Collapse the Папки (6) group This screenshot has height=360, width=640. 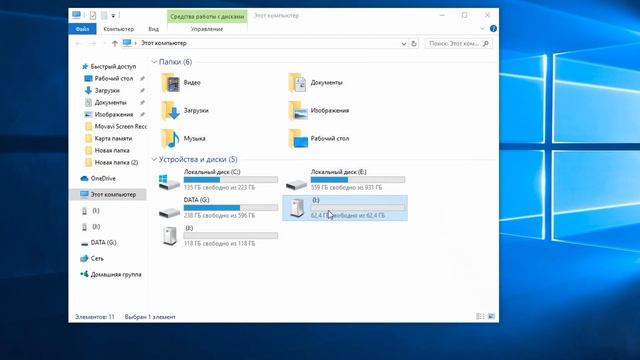pos(154,62)
